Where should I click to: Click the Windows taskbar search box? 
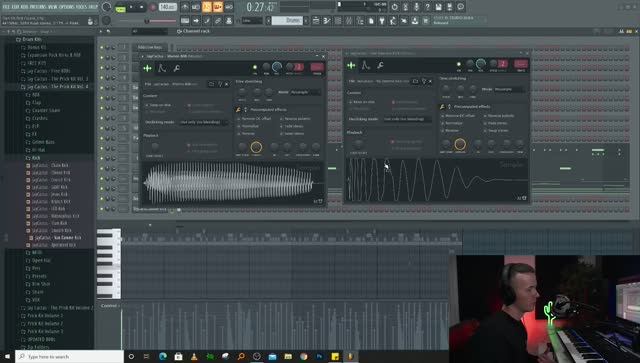pyautogui.click(x=69, y=356)
